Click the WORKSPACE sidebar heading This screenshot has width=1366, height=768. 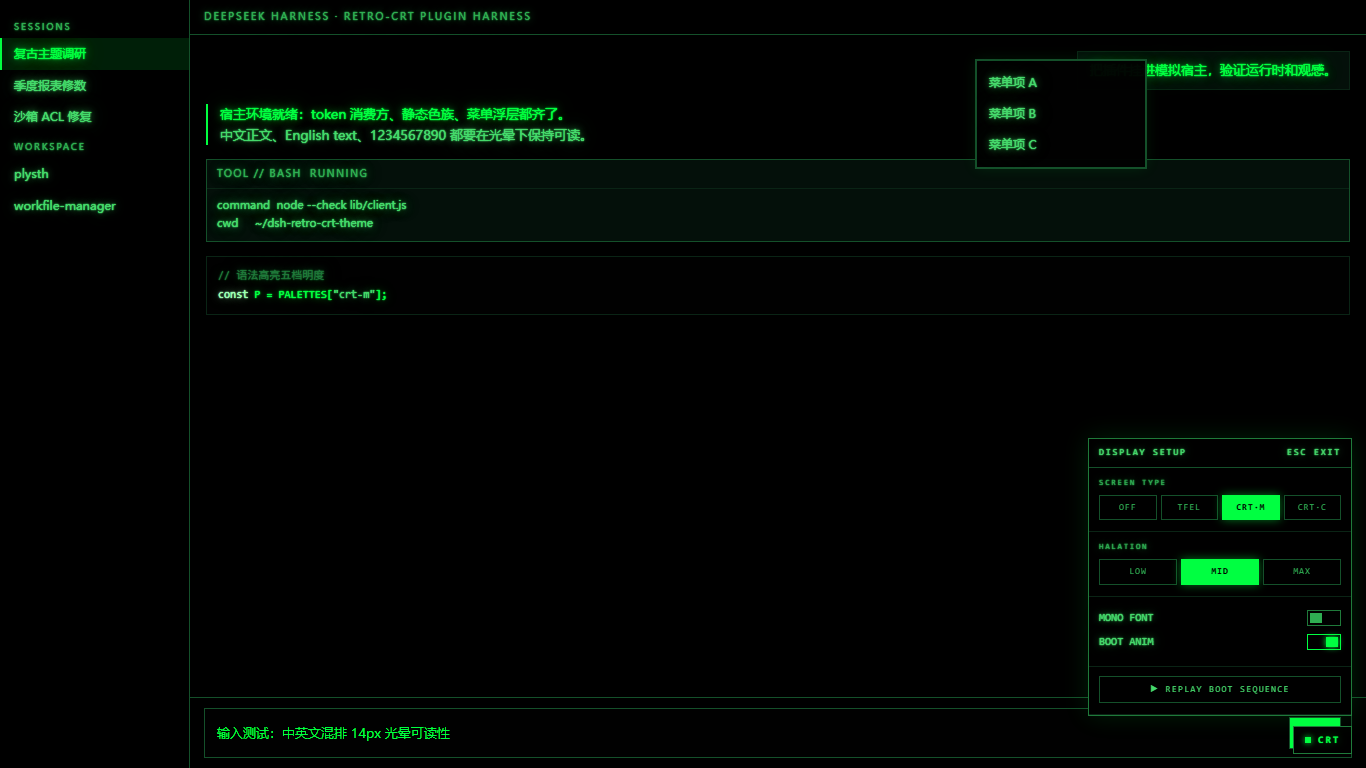(49, 147)
